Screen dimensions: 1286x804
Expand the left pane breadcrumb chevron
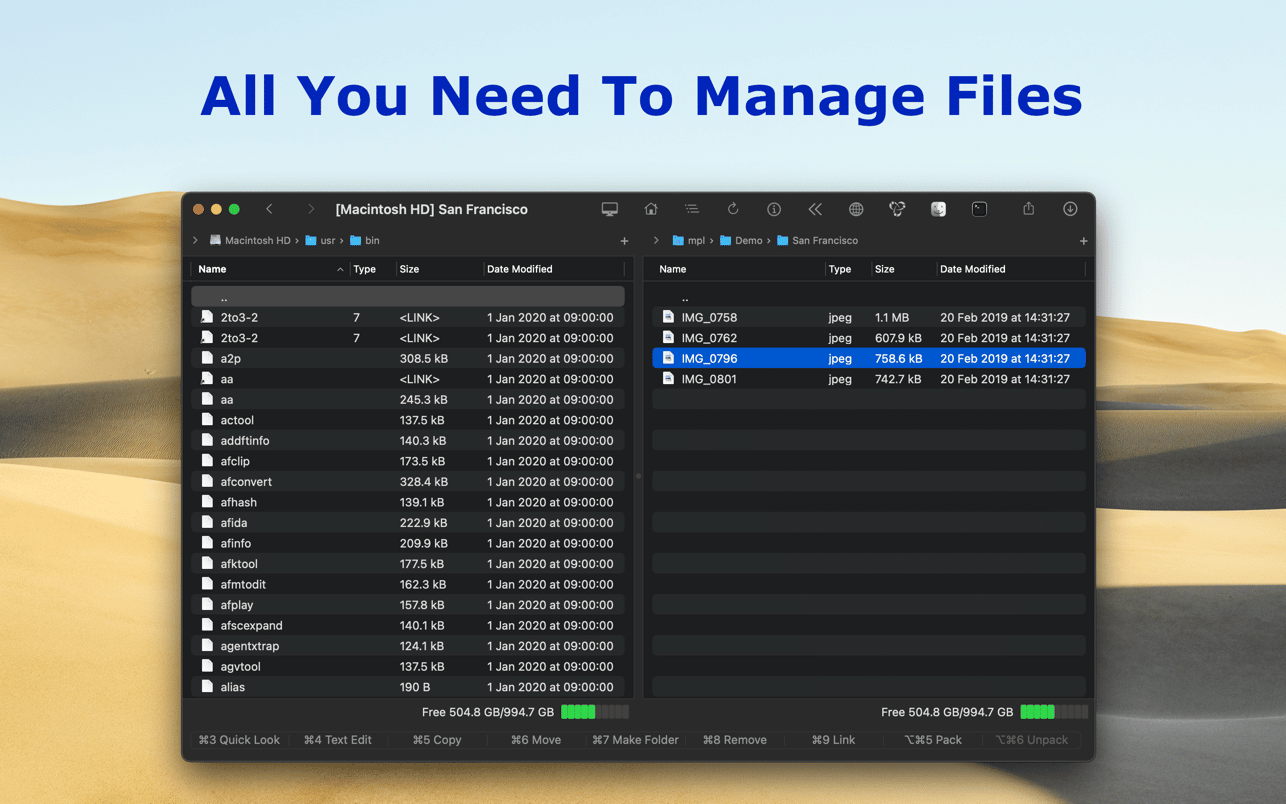194,240
